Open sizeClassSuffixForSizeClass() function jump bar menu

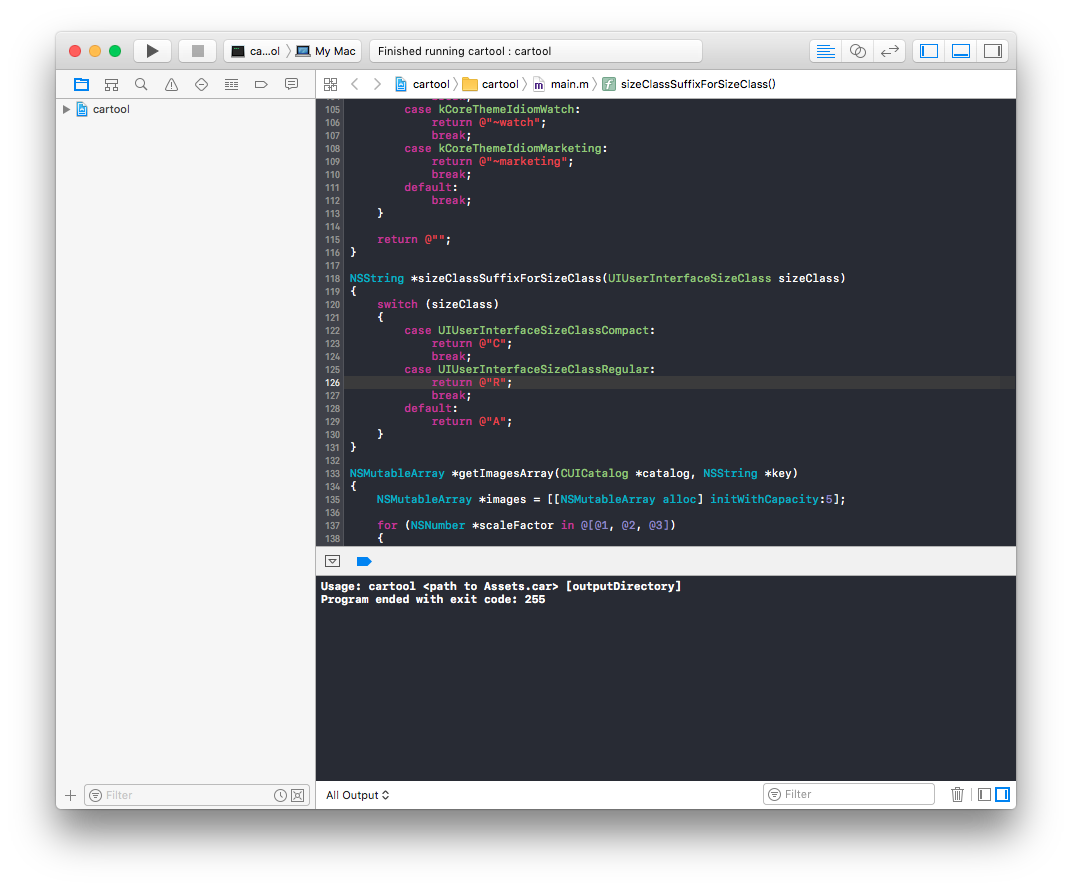click(x=689, y=85)
